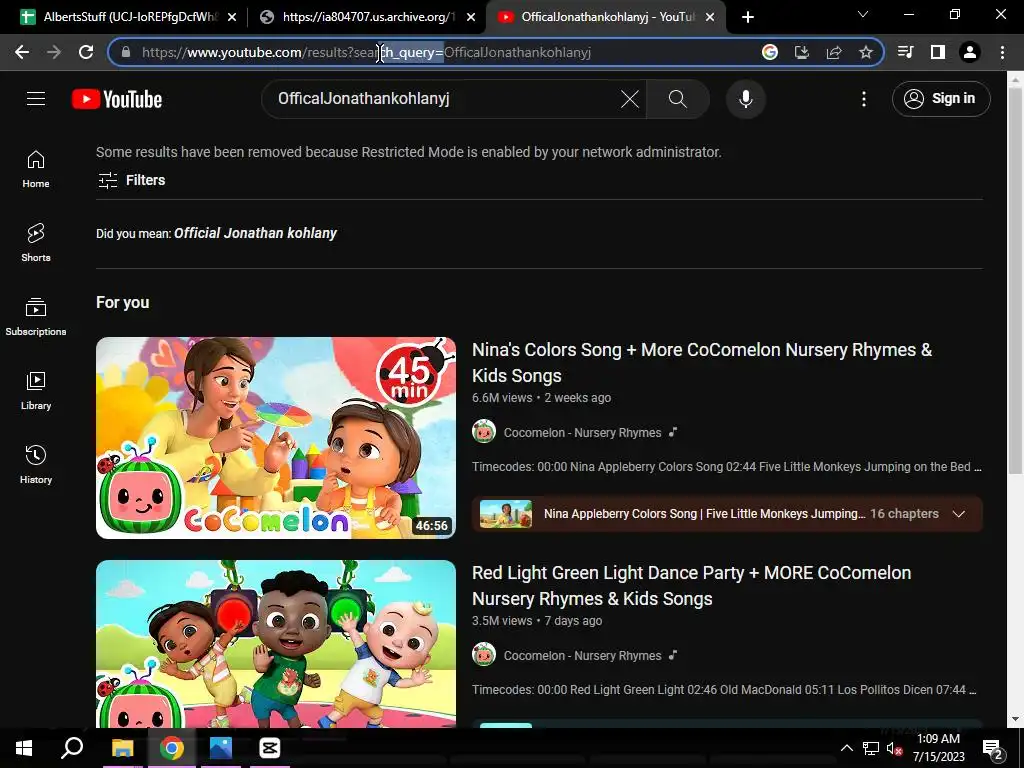Open a new browser tab

coord(748,17)
